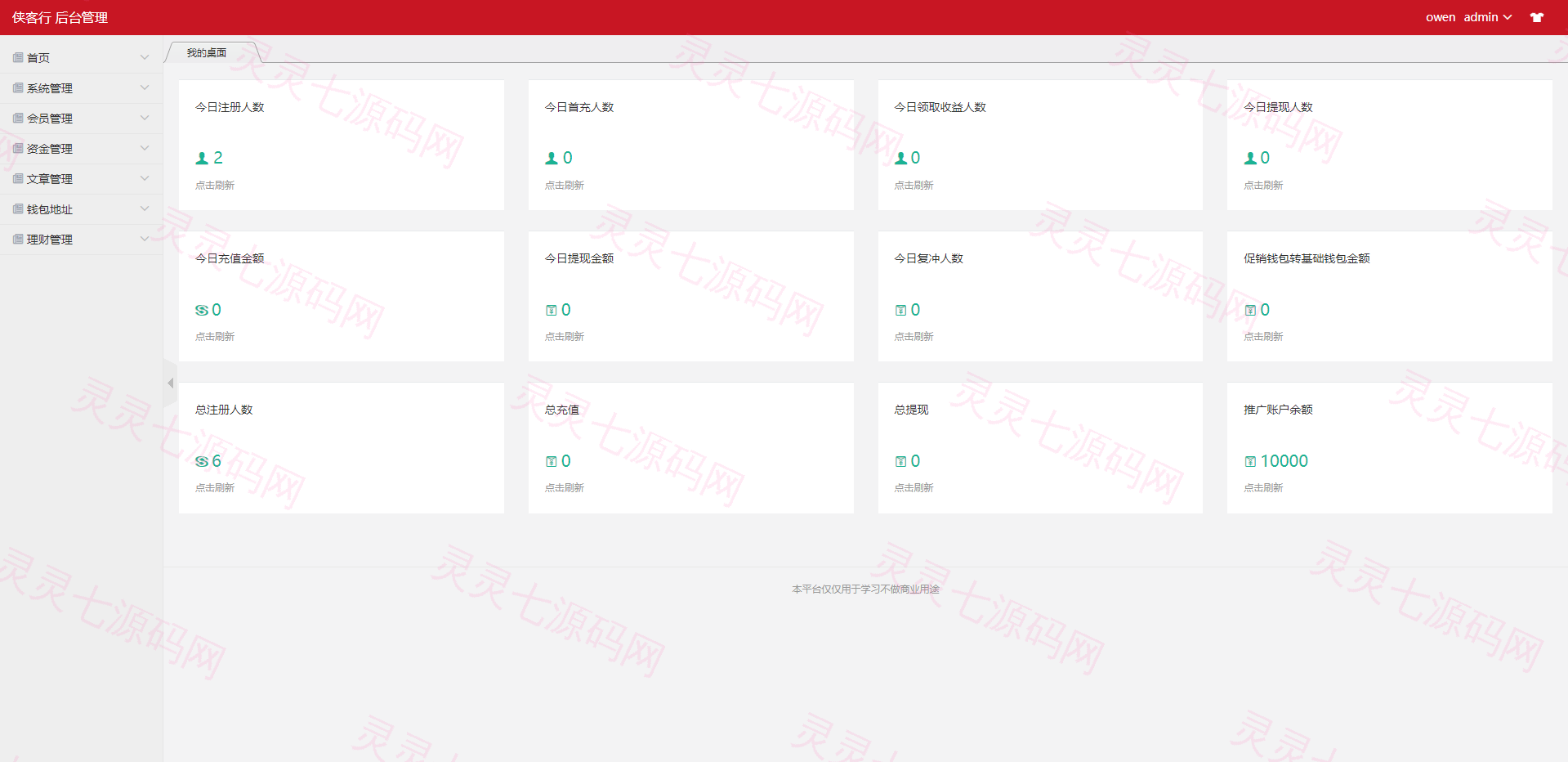Click the user icon in 今日首充人数 card

coord(552,159)
